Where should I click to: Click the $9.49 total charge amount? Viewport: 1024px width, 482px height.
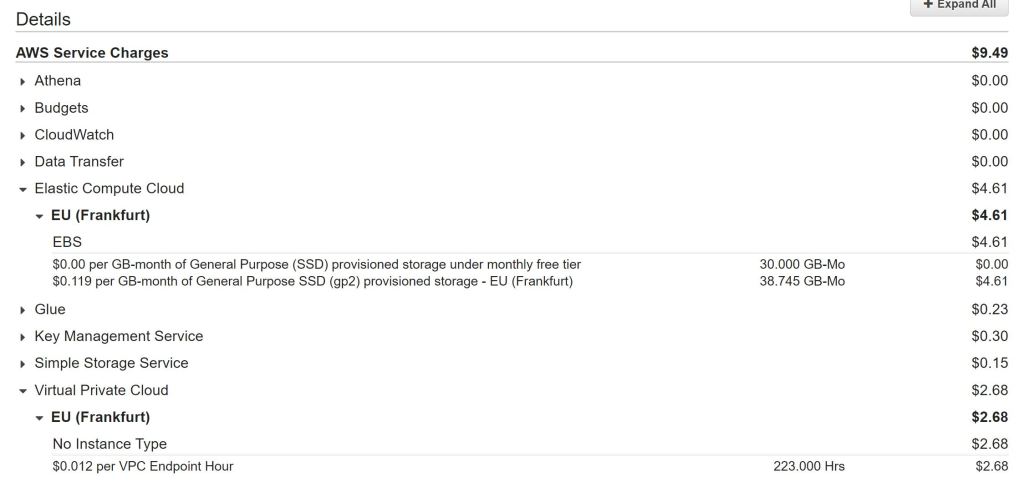coord(989,53)
